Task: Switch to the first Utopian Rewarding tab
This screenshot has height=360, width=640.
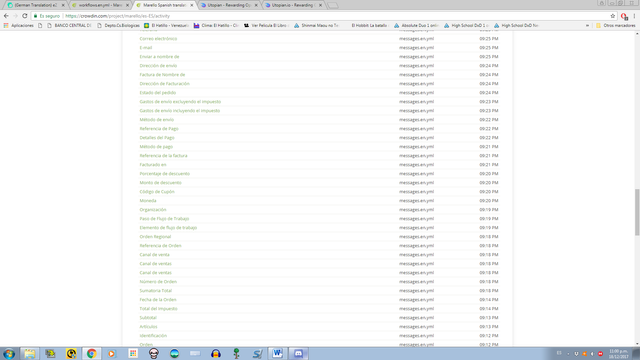Action: (229, 5)
